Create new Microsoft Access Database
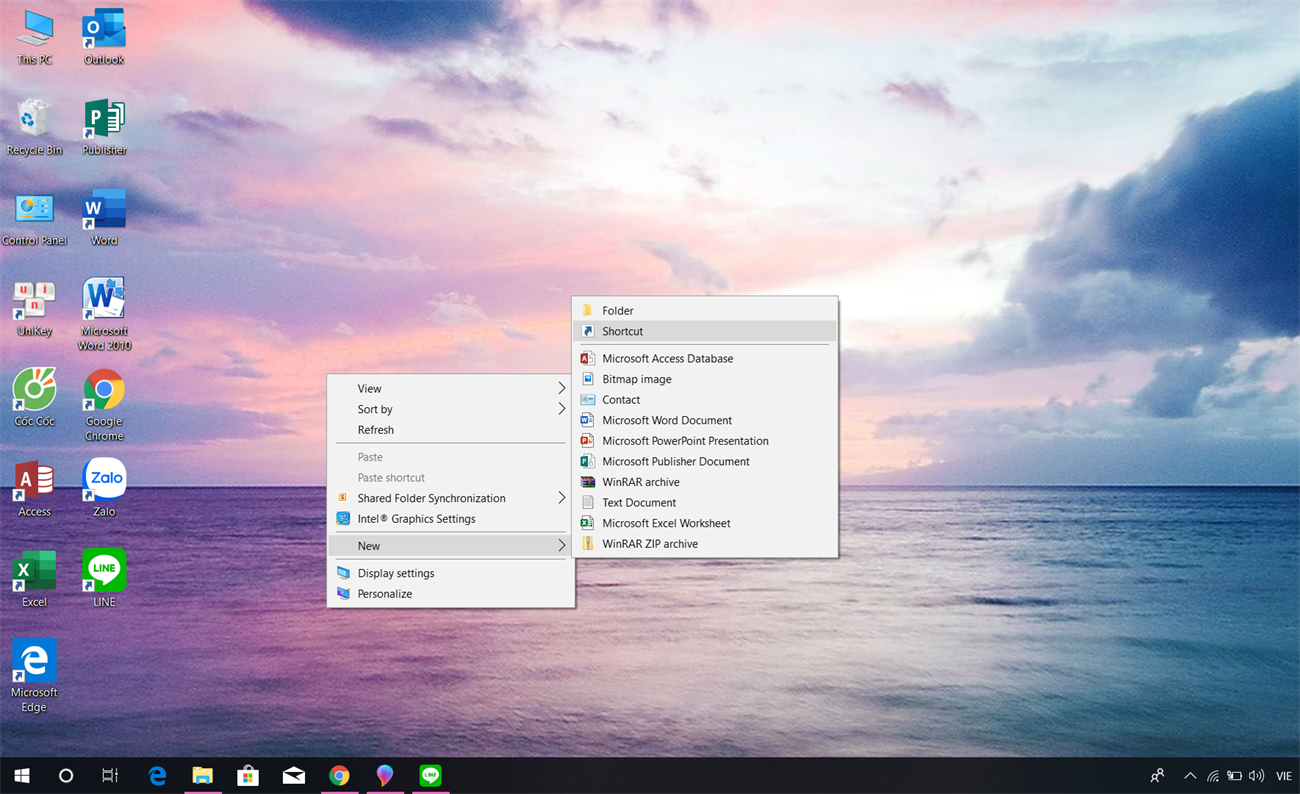Screen dimensions: 1300x794 pos(705,358)
